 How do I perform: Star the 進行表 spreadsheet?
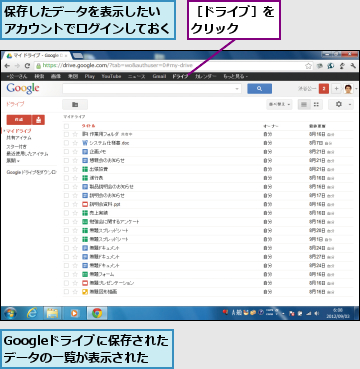pyautogui.click(x=75, y=178)
